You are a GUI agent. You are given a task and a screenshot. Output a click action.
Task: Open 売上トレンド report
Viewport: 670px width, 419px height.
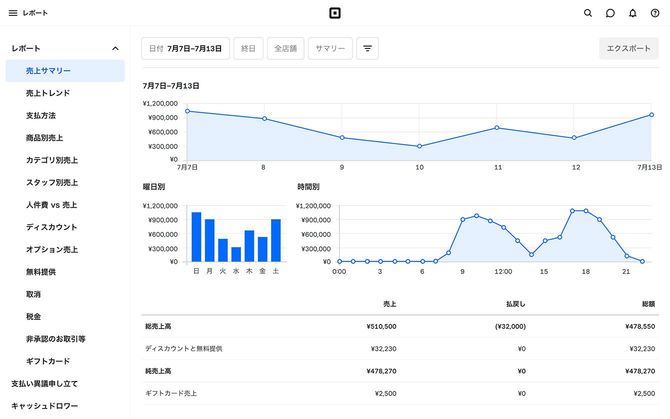(48, 93)
